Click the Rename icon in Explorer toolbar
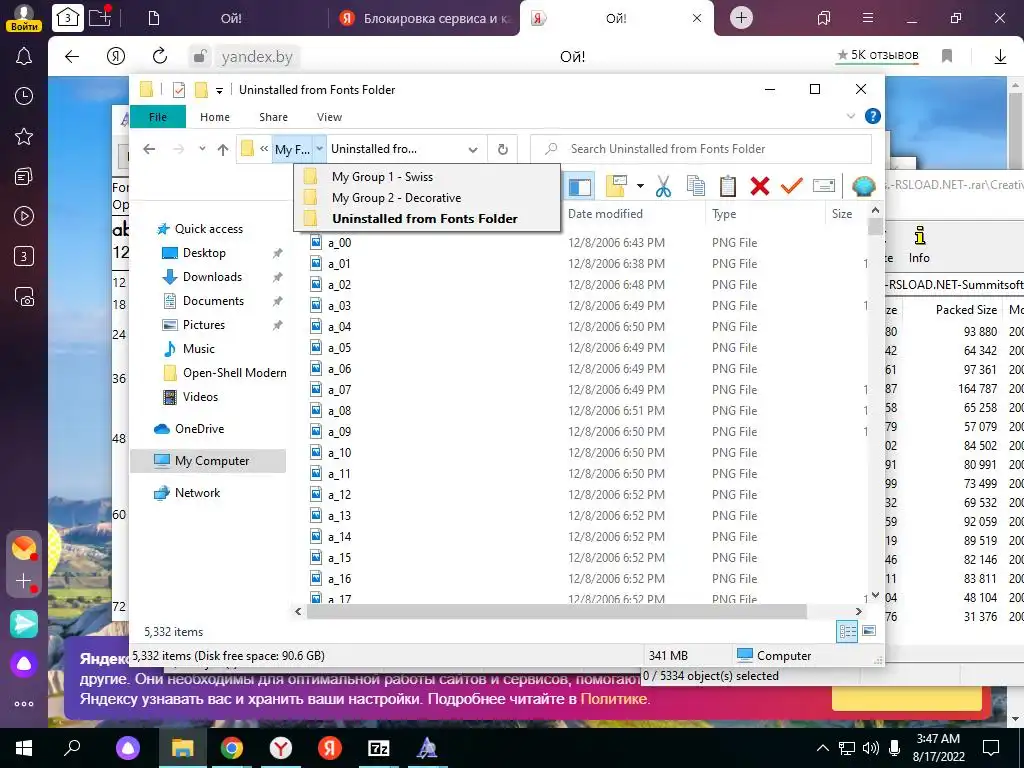This screenshot has height=768, width=1024. point(824,186)
